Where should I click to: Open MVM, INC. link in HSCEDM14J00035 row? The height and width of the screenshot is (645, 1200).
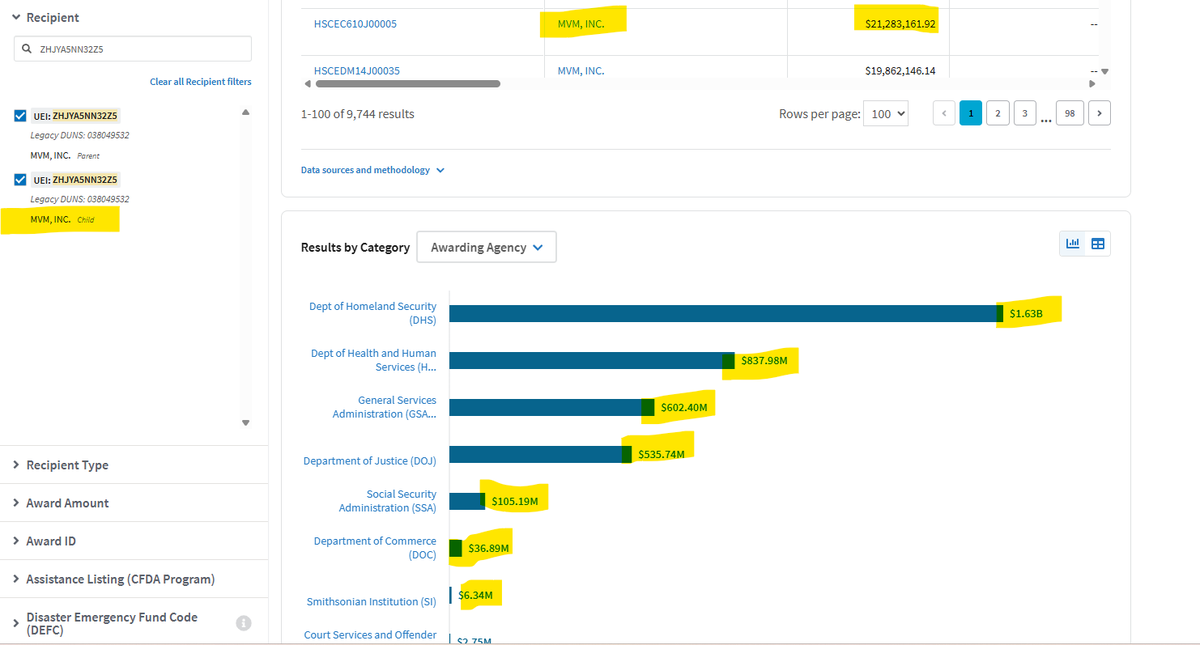click(x=580, y=71)
